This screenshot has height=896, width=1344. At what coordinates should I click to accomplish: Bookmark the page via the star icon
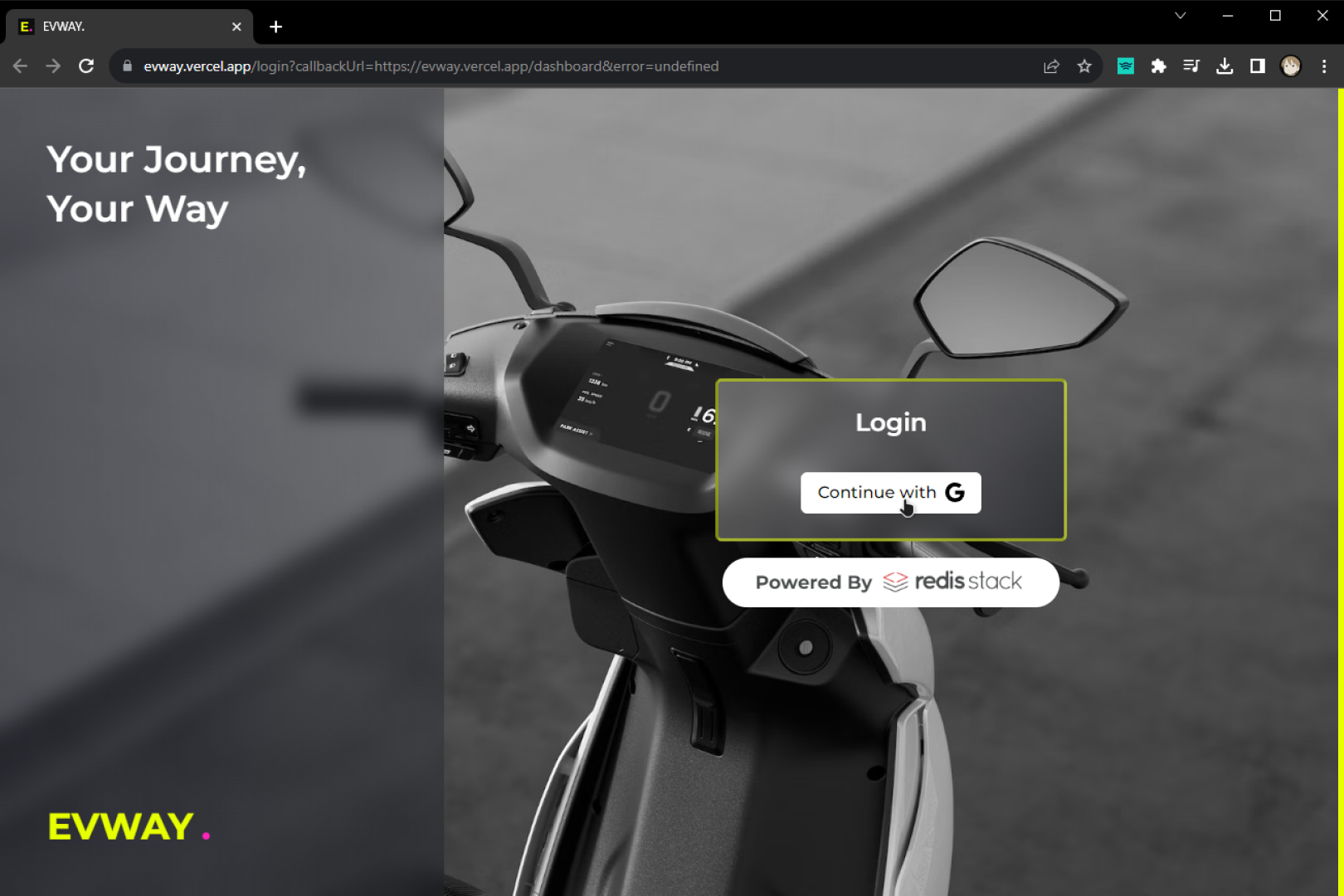[1084, 66]
